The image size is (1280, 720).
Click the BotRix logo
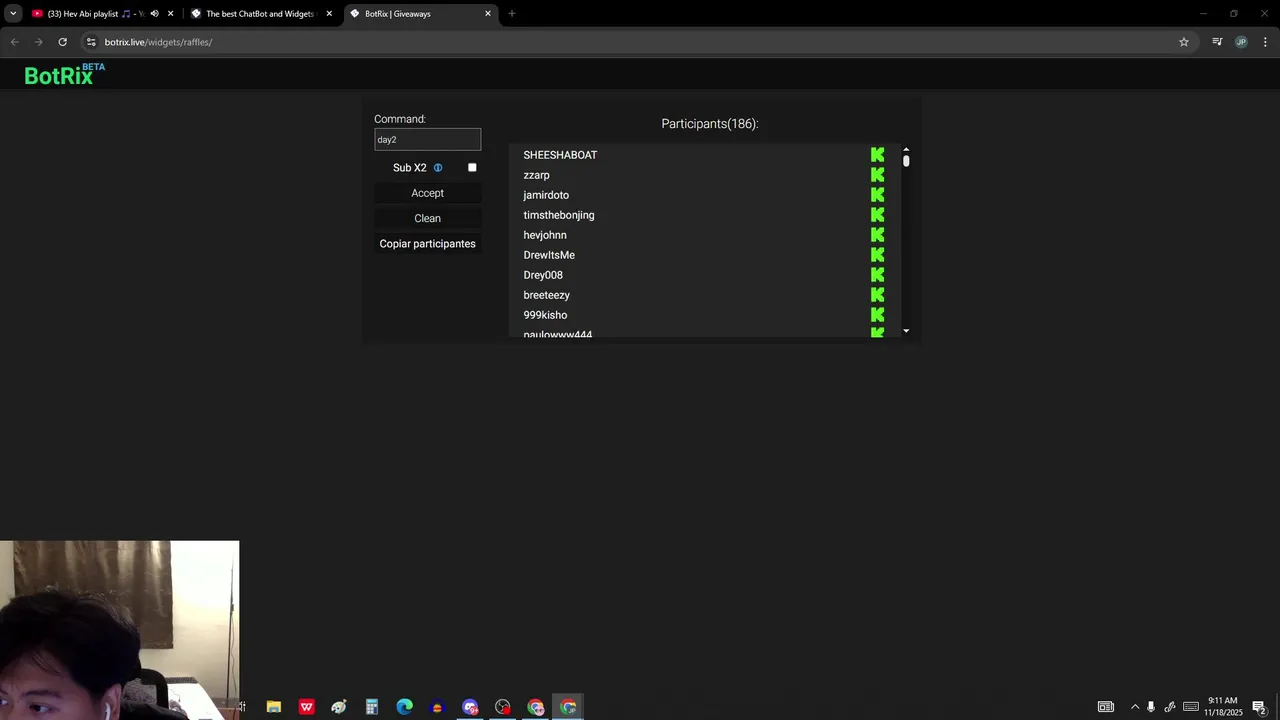tap(64, 75)
